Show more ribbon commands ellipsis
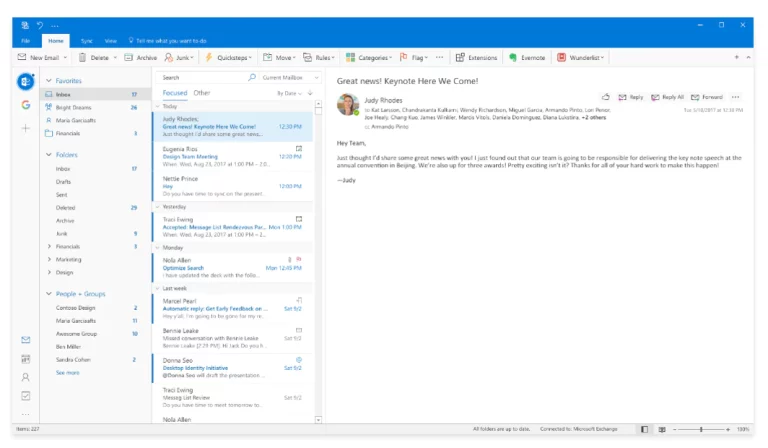The width and height of the screenshot is (768, 448). tap(439, 57)
